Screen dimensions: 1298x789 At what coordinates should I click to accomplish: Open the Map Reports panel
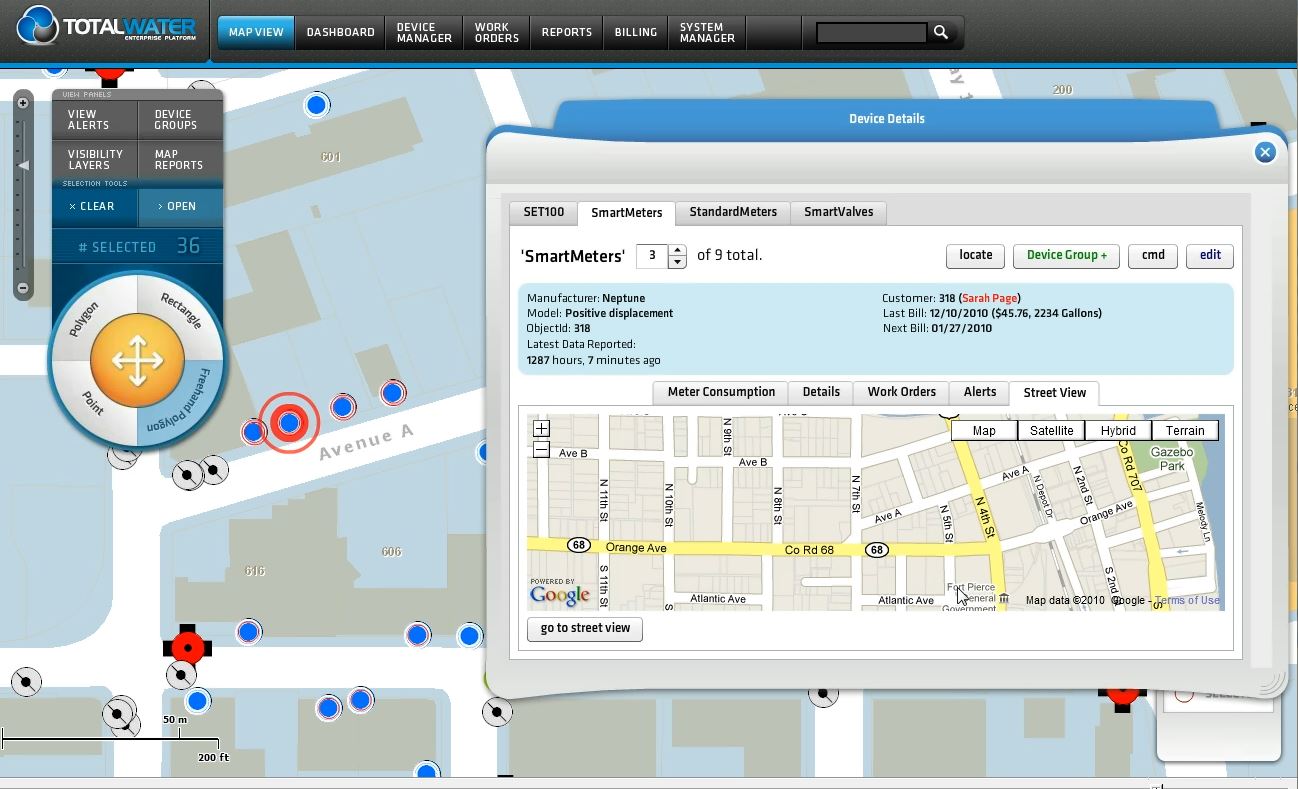[x=180, y=160]
